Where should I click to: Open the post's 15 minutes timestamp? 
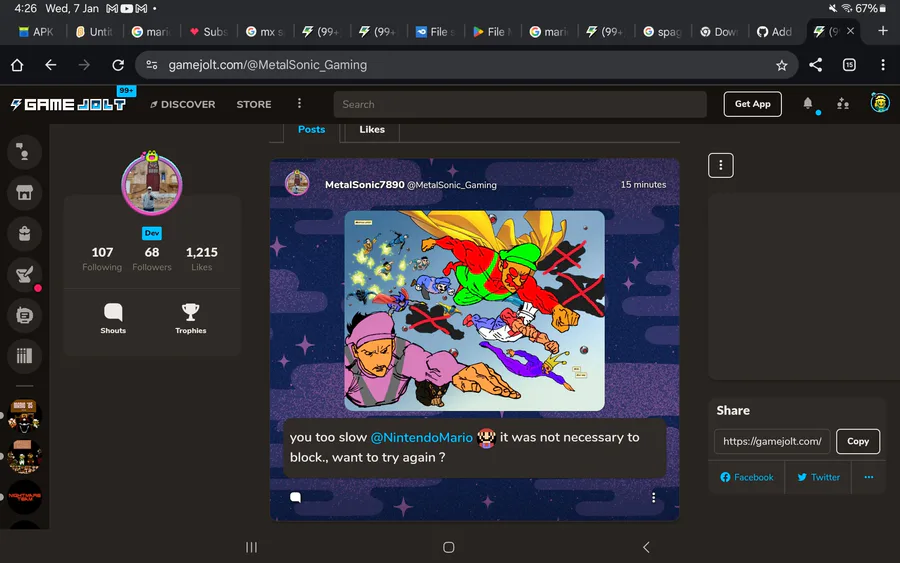pyautogui.click(x=643, y=184)
